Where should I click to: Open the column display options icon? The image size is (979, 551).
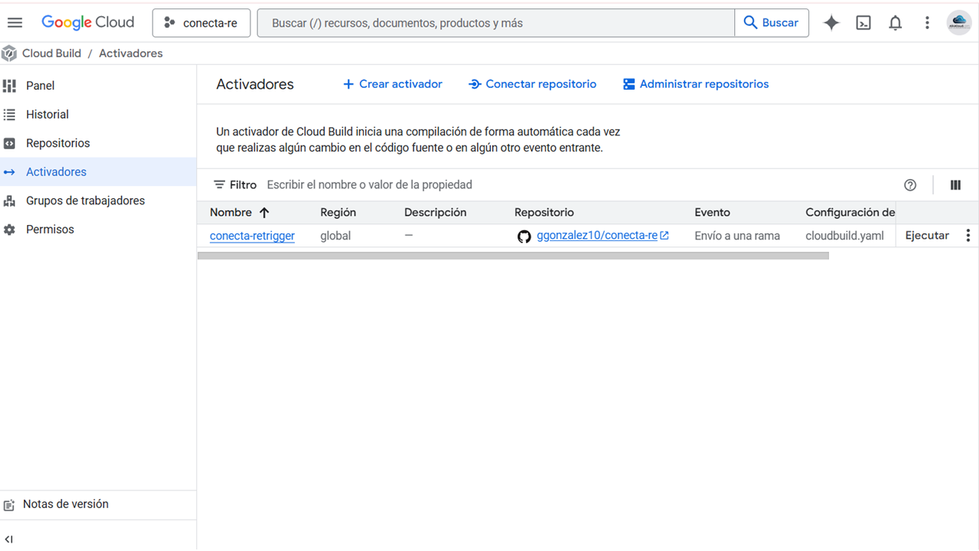tap(955, 185)
